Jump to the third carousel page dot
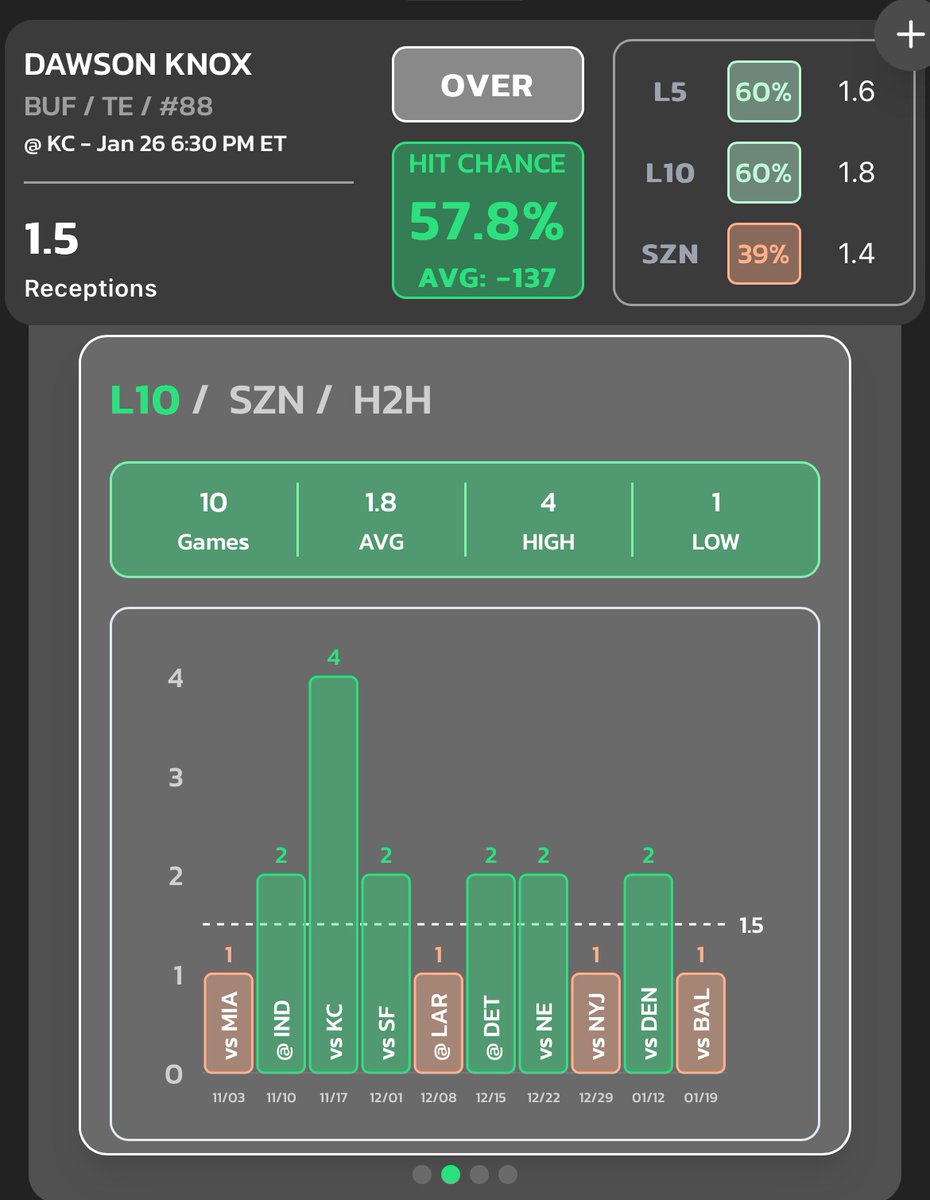This screenshot has height=1200, width=930. click(x=480, y=1174)
